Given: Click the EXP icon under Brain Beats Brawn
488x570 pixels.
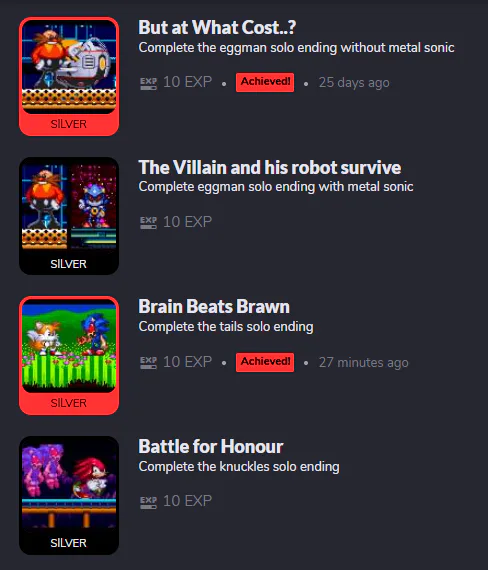Looking at the screenshot, I should (148, 362).
